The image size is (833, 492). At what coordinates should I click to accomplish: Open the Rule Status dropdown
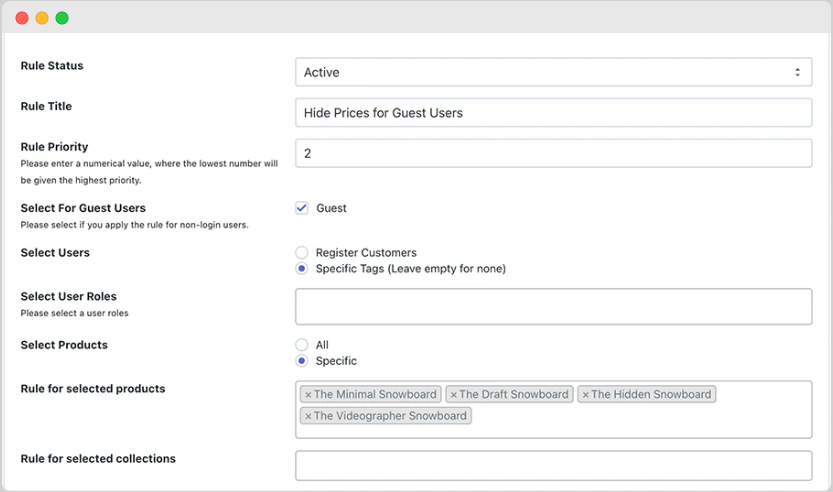pos(553,73)
